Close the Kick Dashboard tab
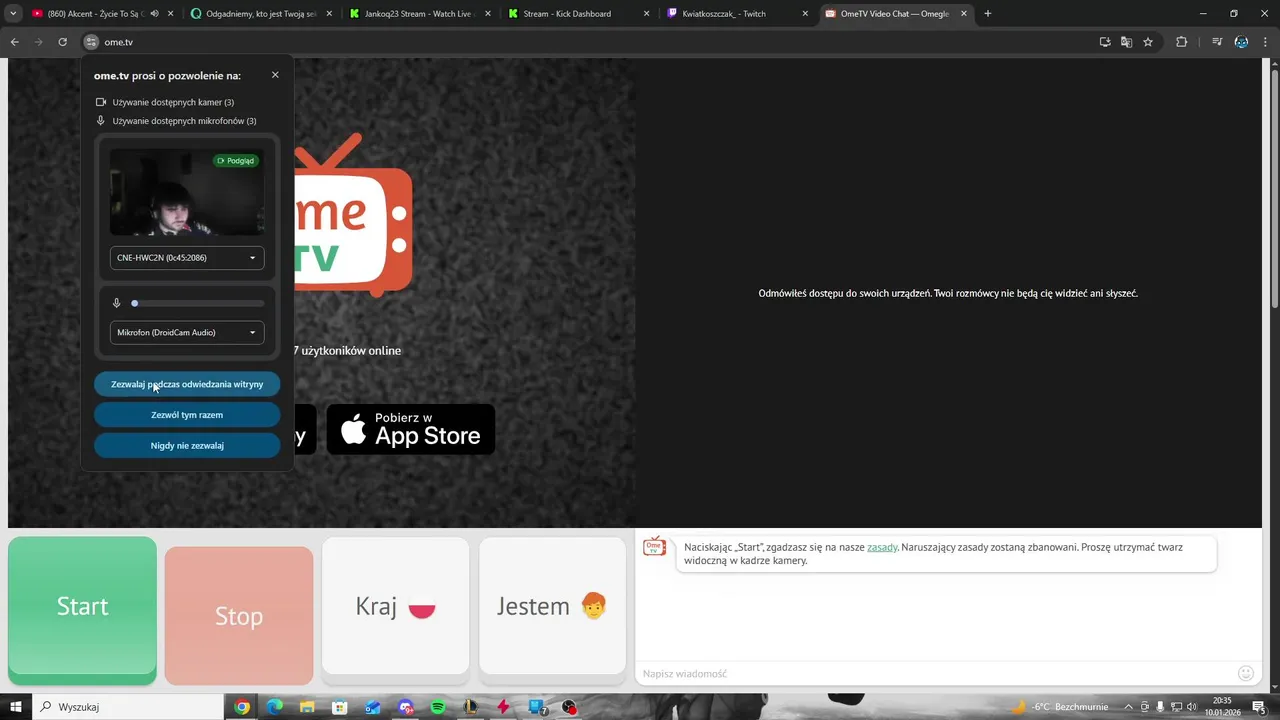The image size is (1280, 720). pyautogui.click(x=646, y=14)
